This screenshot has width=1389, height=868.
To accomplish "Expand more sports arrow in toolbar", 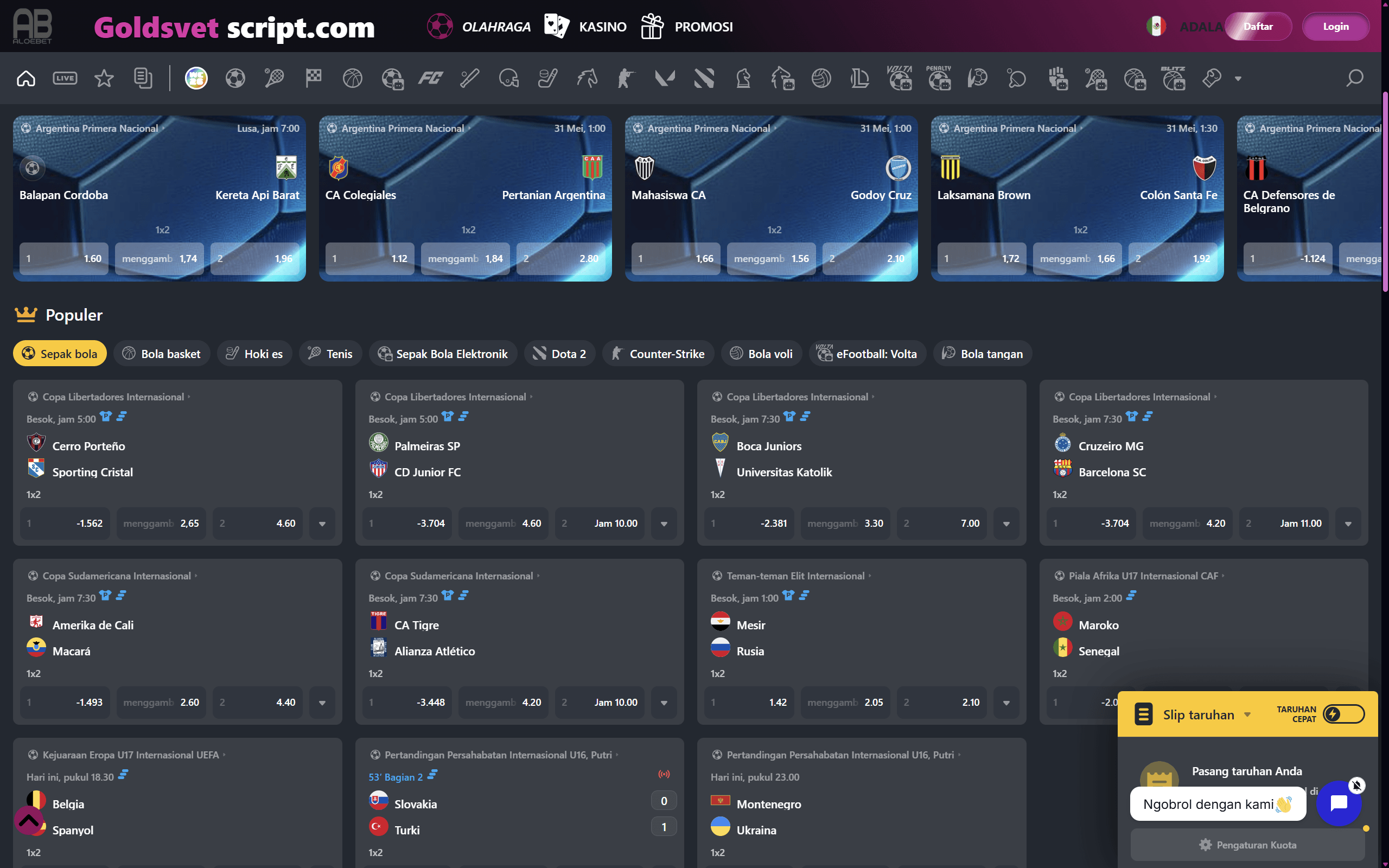I will tap(1238, 79).
